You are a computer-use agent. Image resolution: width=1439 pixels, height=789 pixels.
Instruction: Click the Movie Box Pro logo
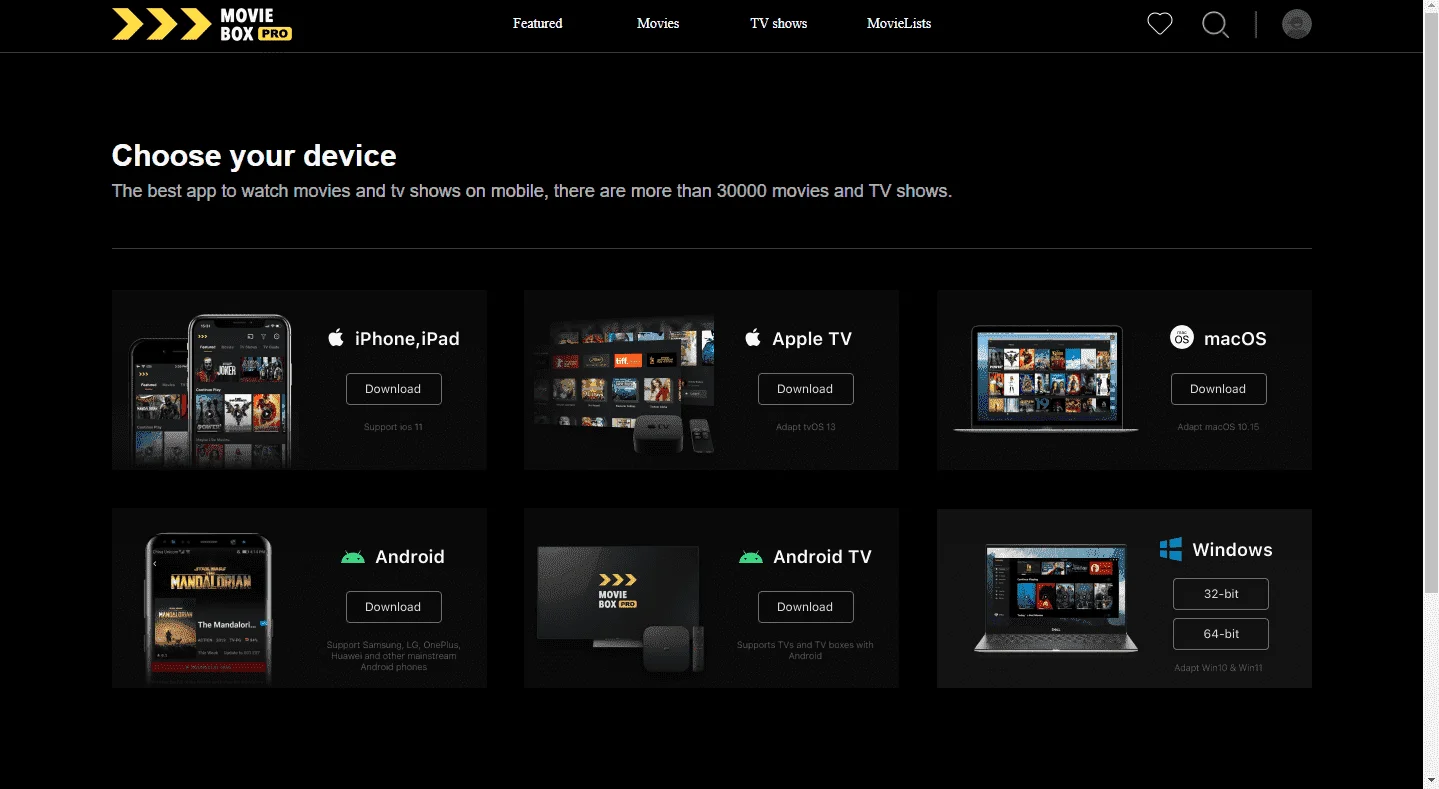pyautogui.click(x=202, y=24)
